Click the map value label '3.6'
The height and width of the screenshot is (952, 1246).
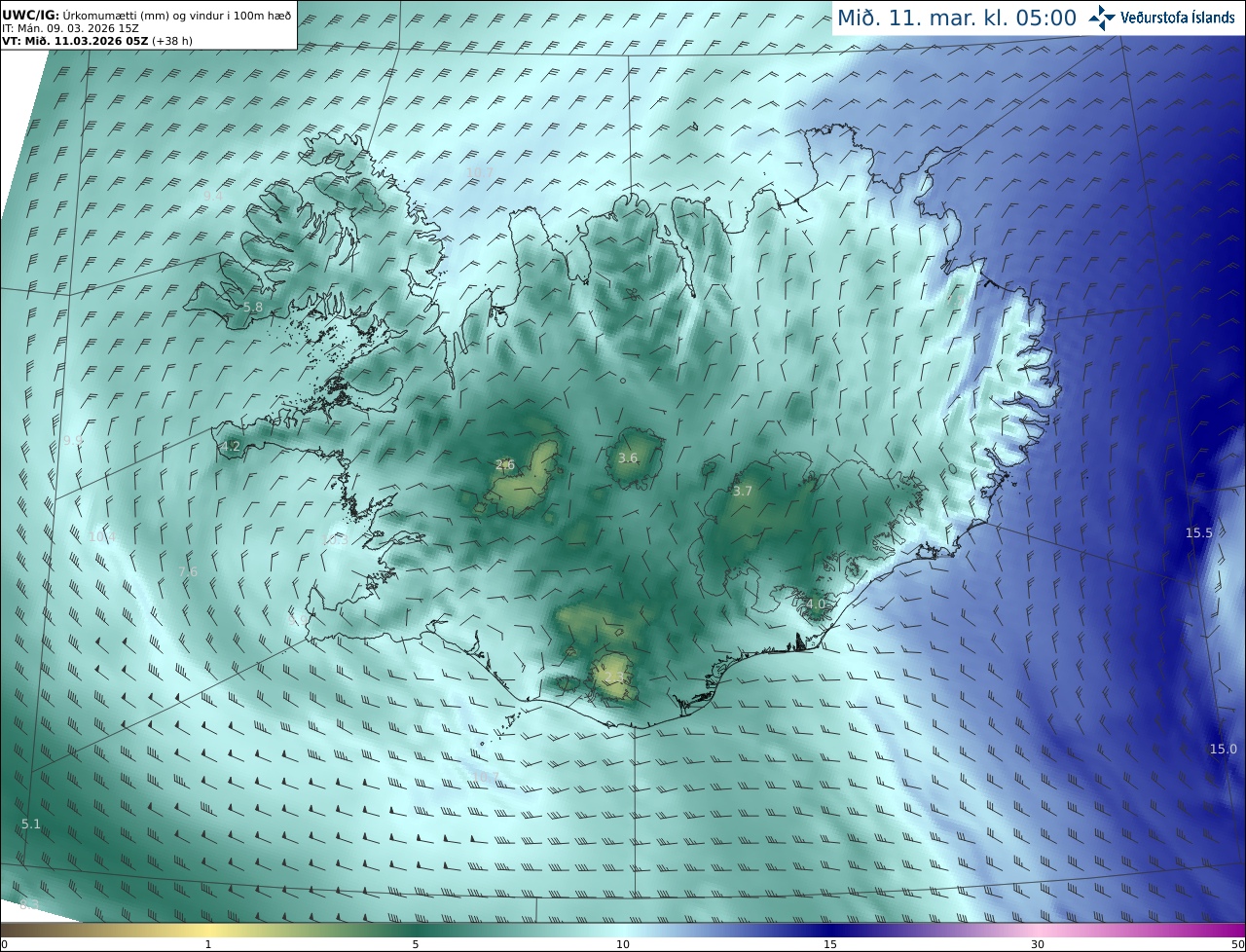coord(628,458)
